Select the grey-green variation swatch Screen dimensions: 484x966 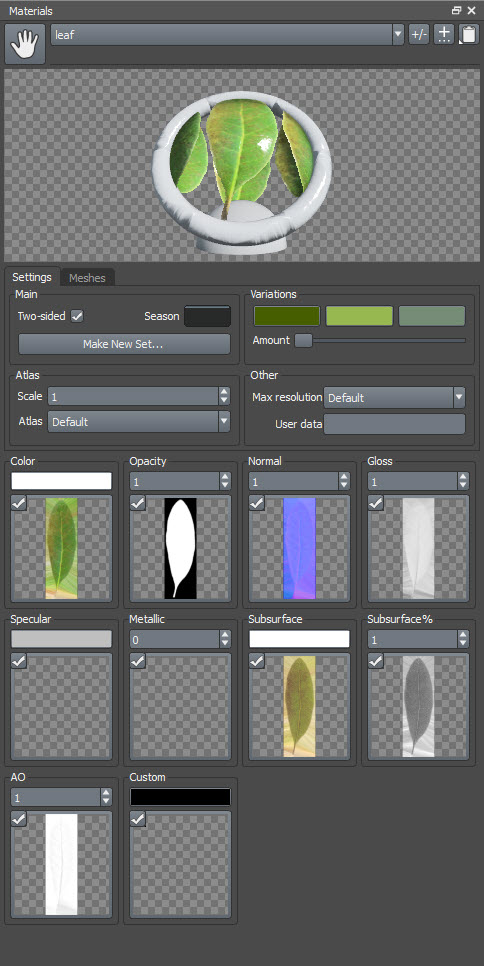(432, 316)
